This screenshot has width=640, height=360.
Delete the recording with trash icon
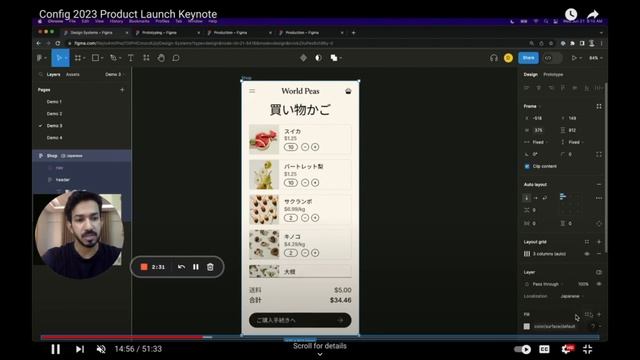pyautogui.click(x=210, y=267)
